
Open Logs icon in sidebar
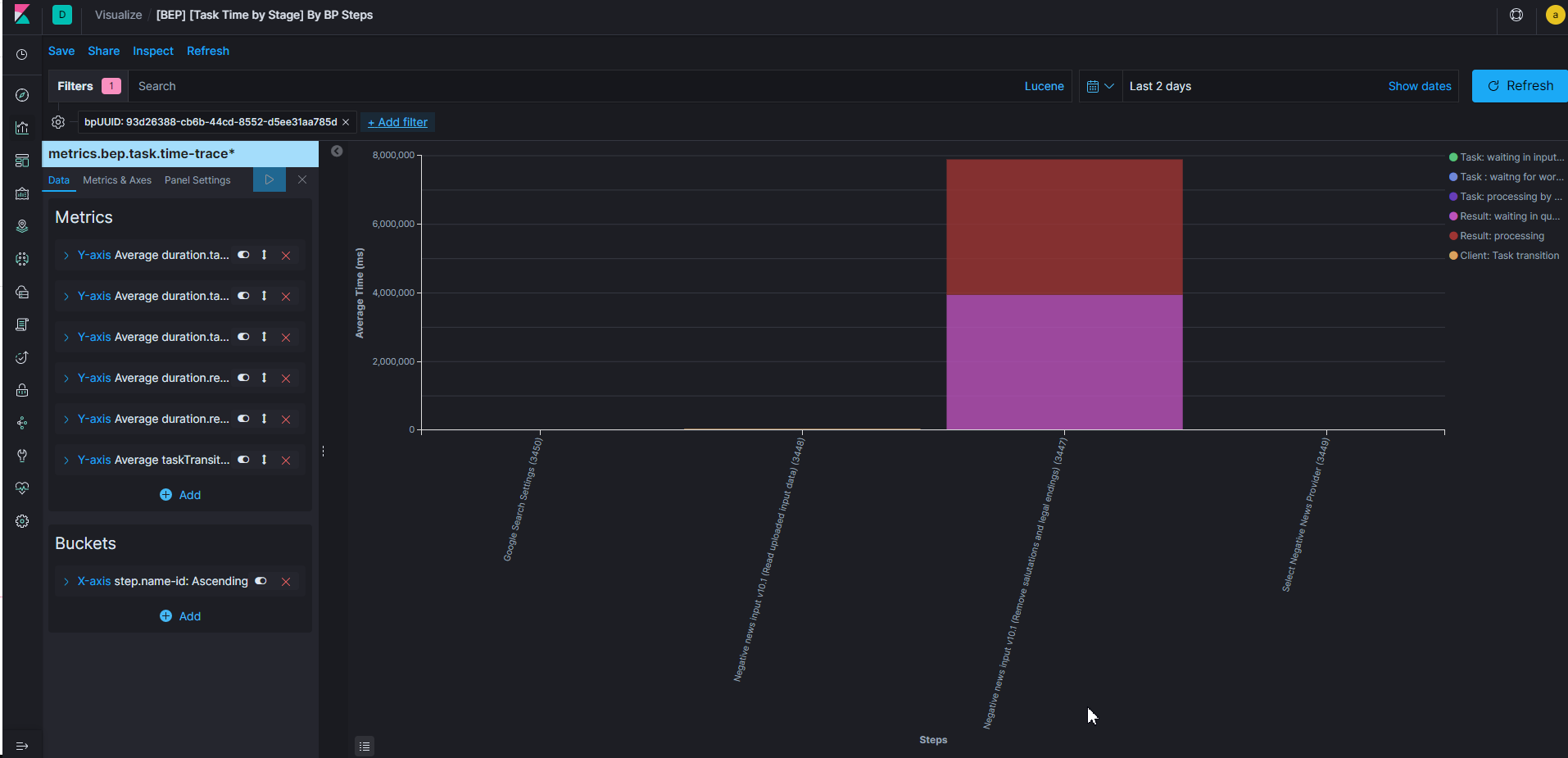click(x=22, y=325)
